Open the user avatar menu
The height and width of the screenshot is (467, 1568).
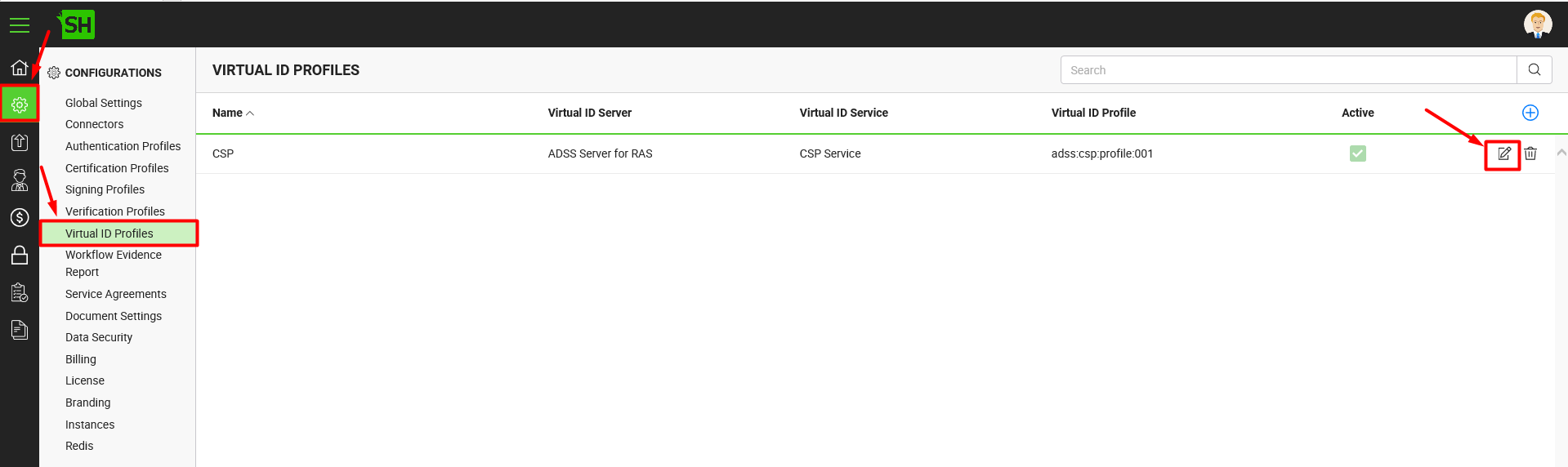point(1538,24)
